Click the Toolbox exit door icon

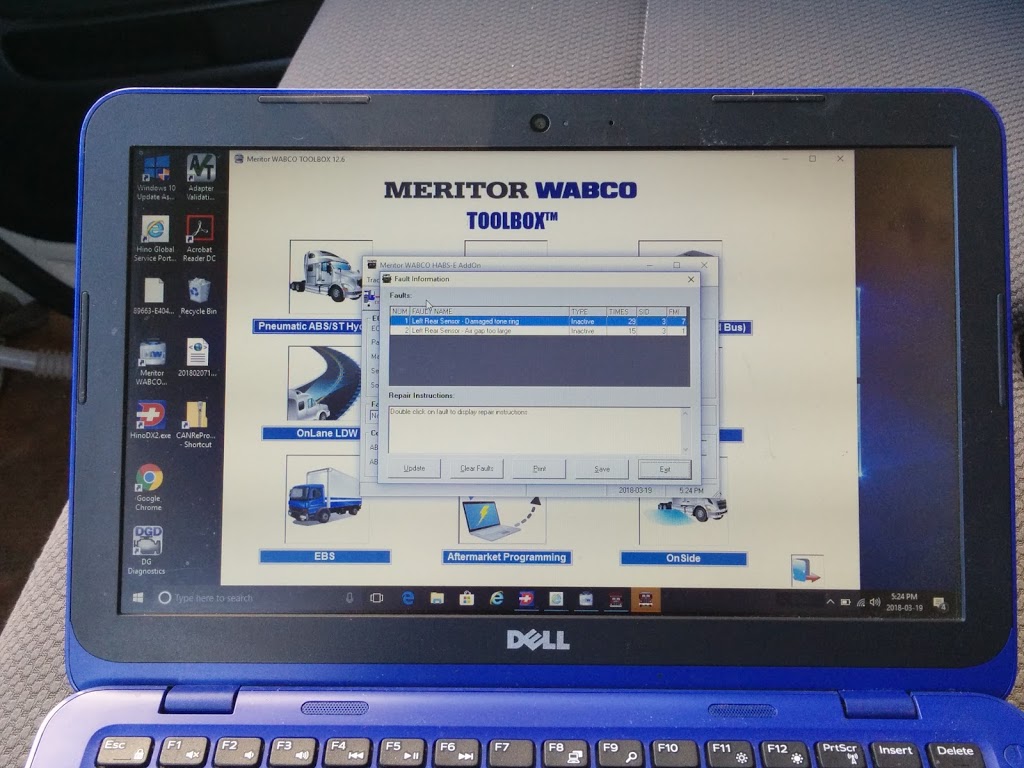pos(807,569)
